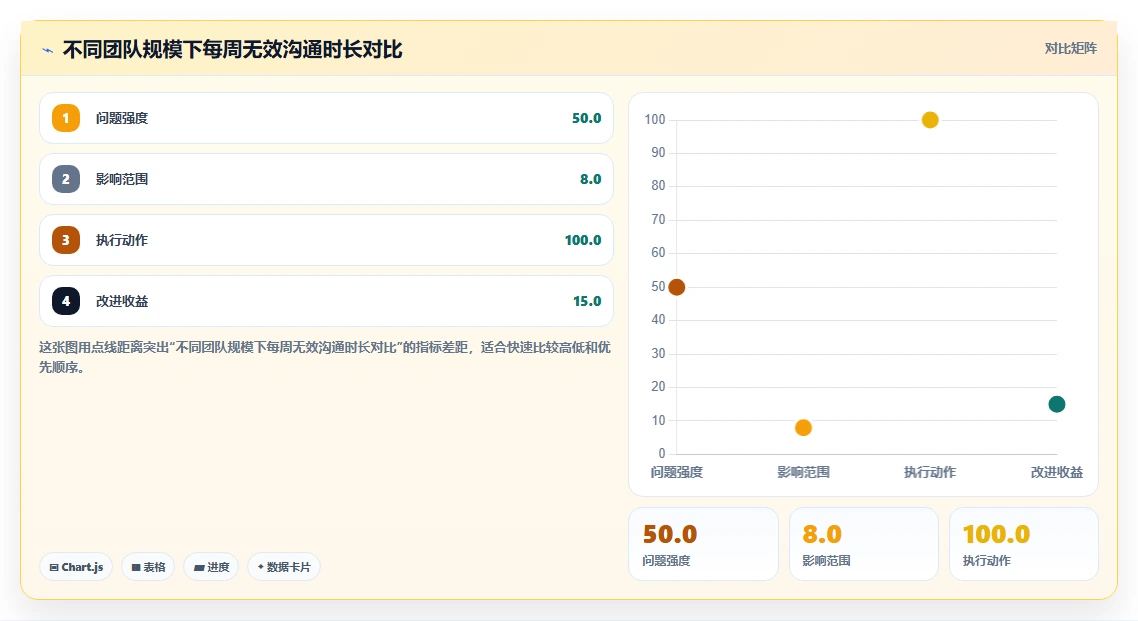1138x621 pixels.
Task: Click the teal data point for 改进收益
Action: pyautogui.click(x=1057, y=404)
